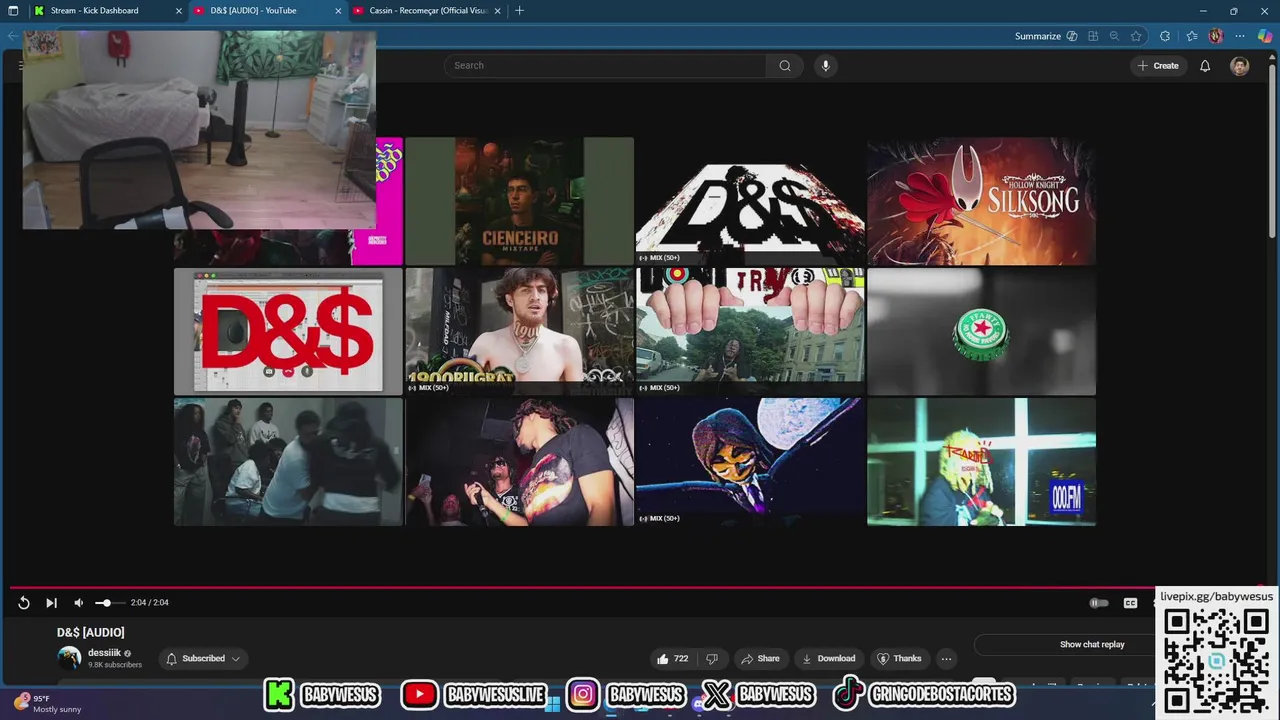Open the Copilot sidebar icon

point(1265,36)
